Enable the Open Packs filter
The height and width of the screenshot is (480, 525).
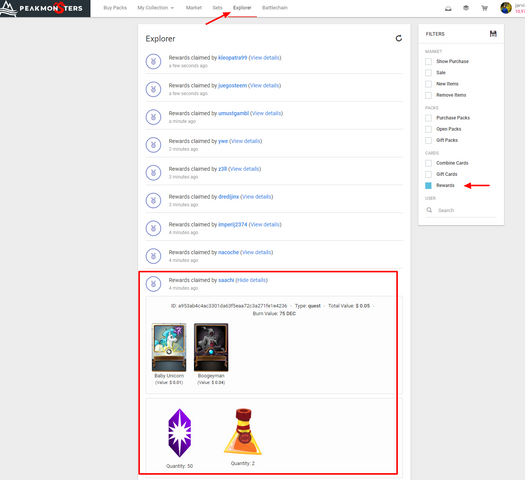pyautogui.click(x=428, y=129)
